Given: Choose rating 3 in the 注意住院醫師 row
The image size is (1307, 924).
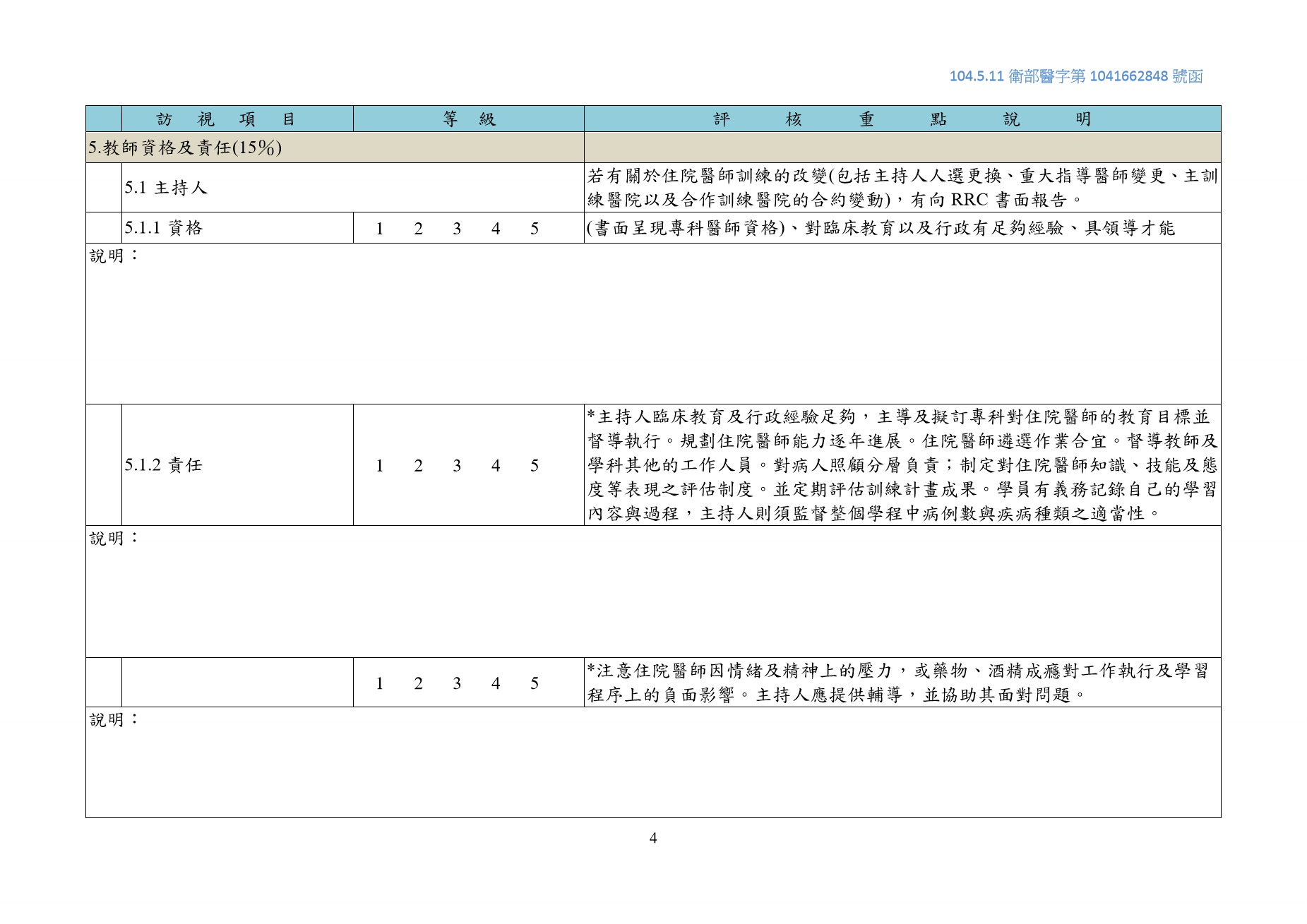Looking at the screenshot, I should tap(458, 683).
